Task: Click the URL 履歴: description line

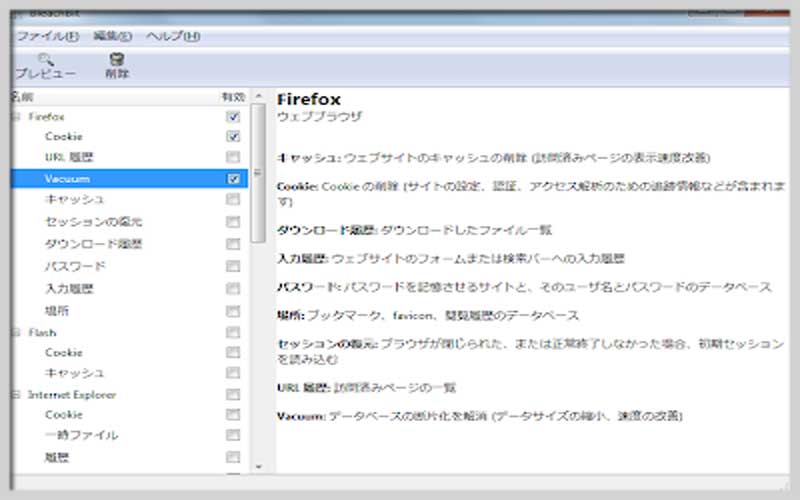Action: point(366,388)
